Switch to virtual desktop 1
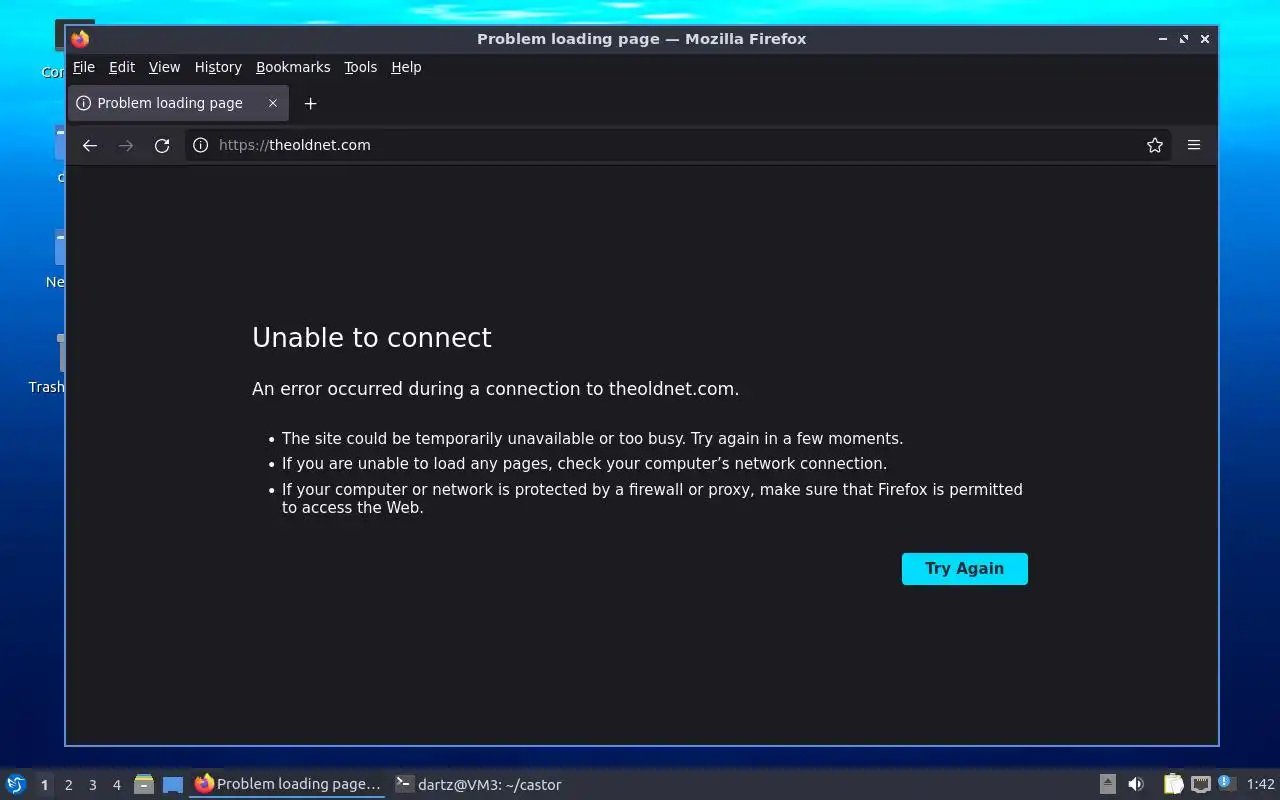This screenshot has width=1280, height=800. pos(44,785)
